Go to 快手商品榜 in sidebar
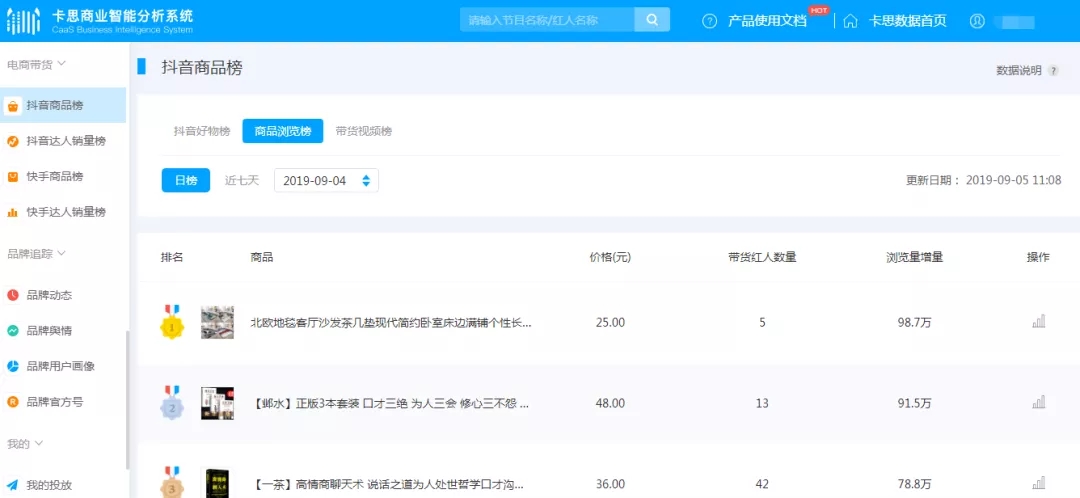Image resolution: width=1080 pixels, height=498 pixels. 55,177
